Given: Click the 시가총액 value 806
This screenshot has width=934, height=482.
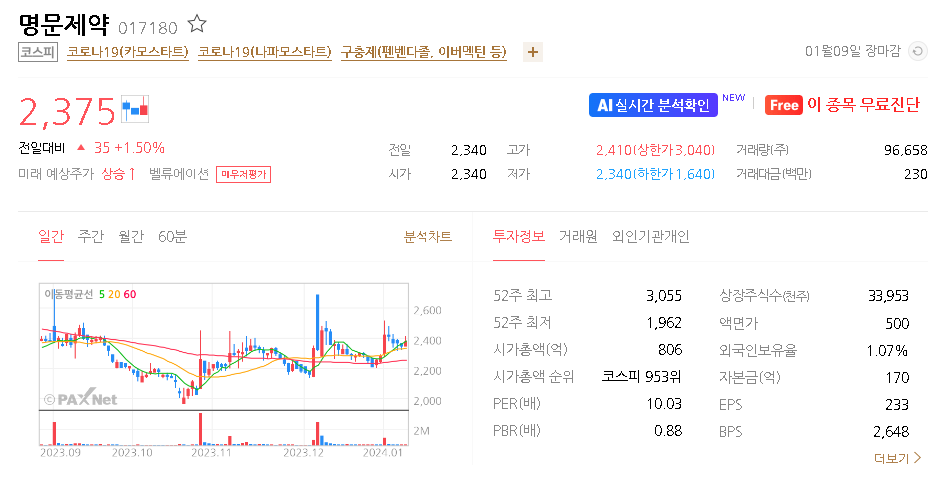Looking at the screenshot, I should click(670, 349).
